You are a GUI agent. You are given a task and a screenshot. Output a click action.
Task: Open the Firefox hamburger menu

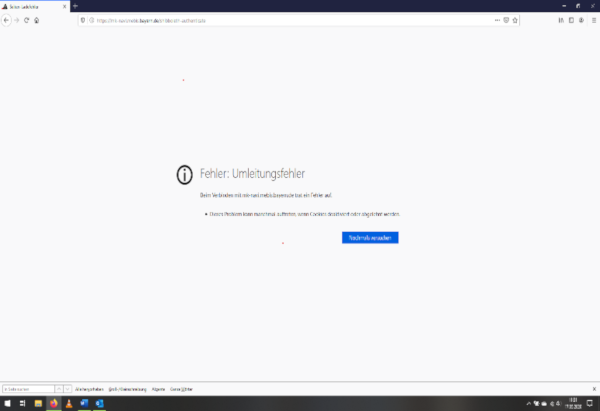point(593,19)
